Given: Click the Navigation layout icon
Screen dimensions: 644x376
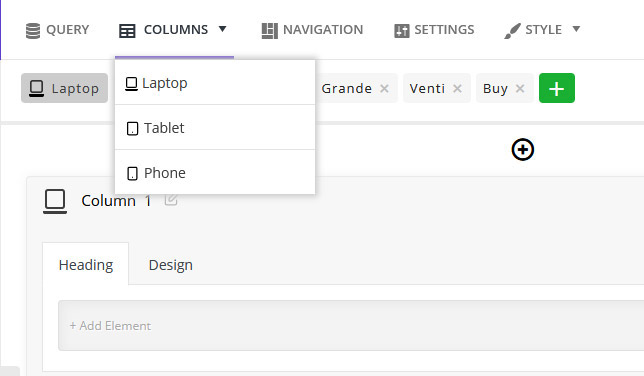Looking at the screenshot, I should pos(270,31).
